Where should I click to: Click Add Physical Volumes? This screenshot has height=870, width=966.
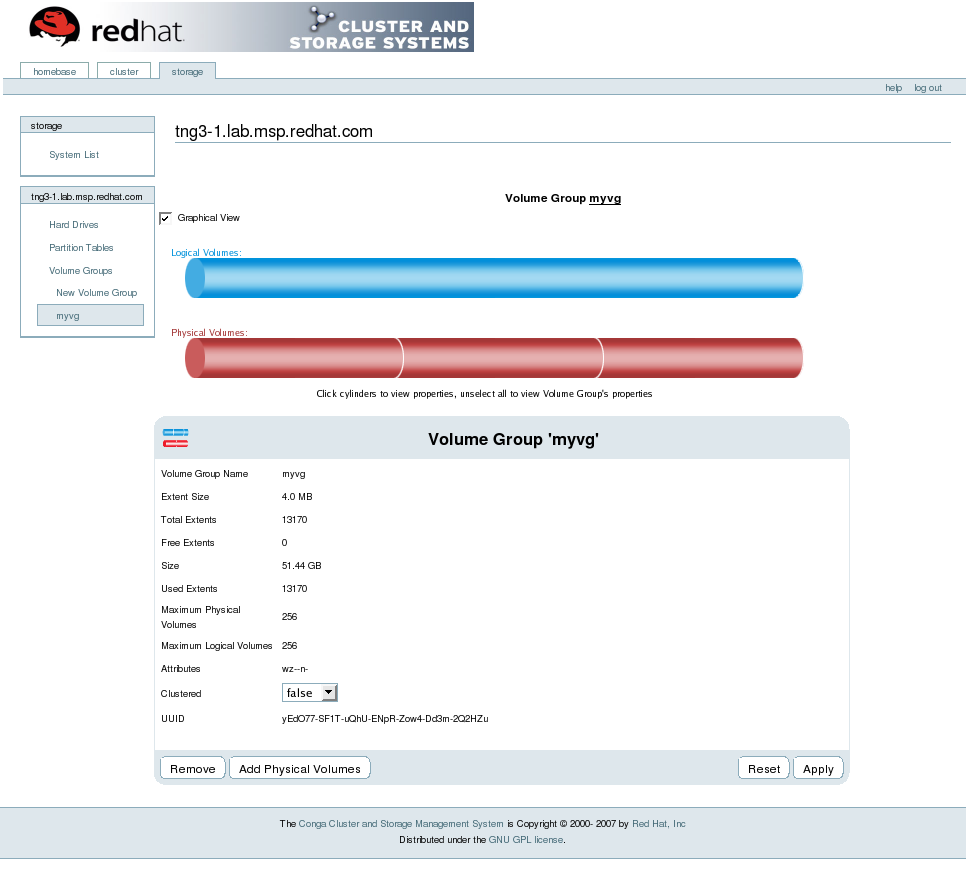[299, 768]
